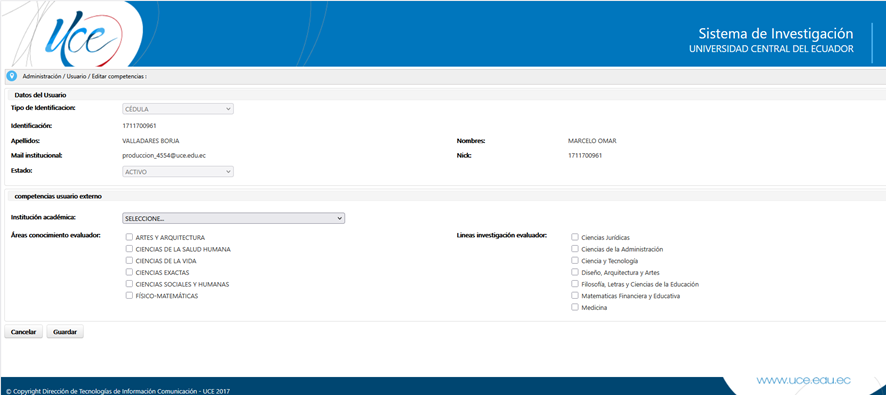Click identification number beside the Identificación label

coord(139,125)
